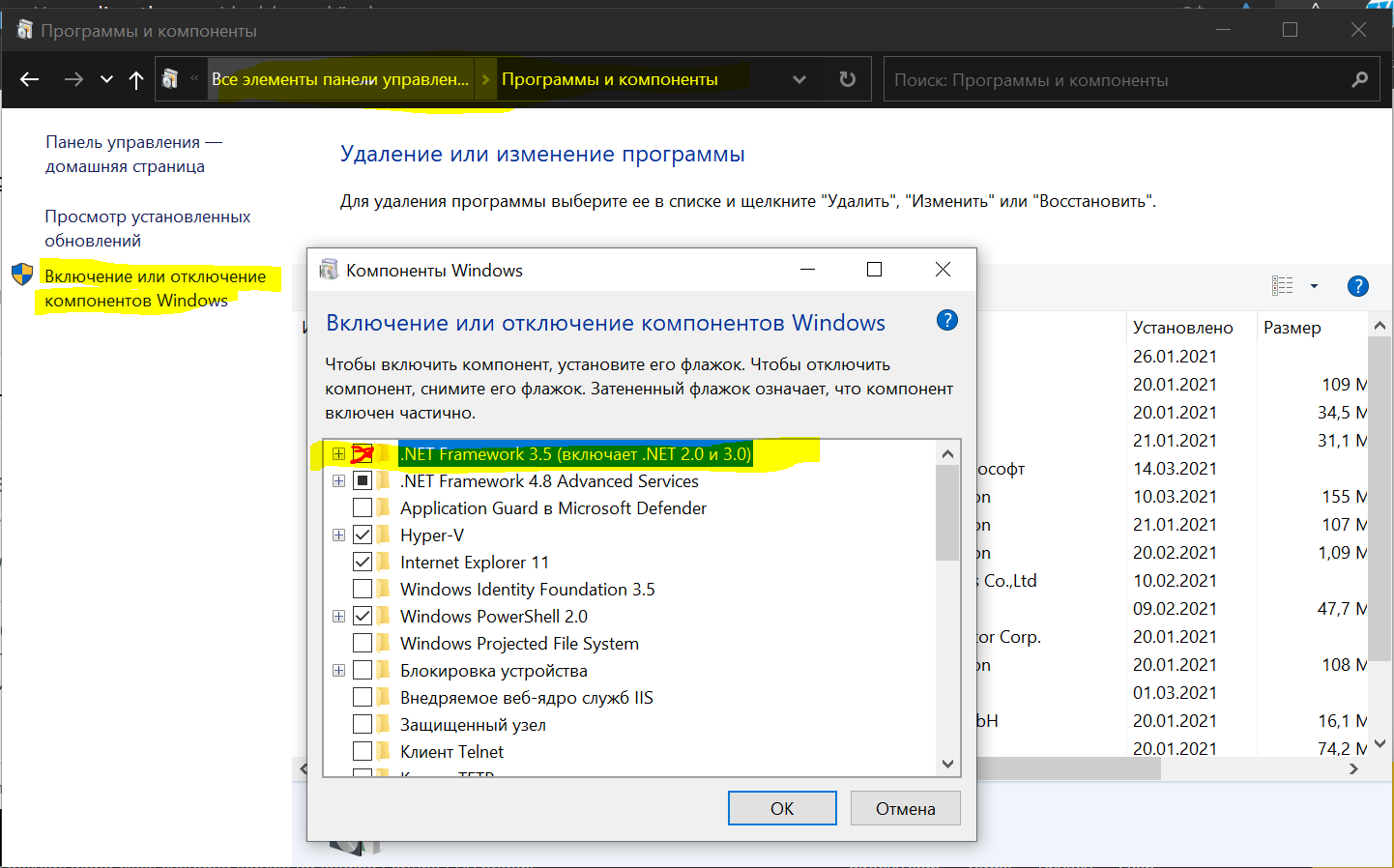
Task: Click the forward navigation arrow
Action: pos(73,79)
